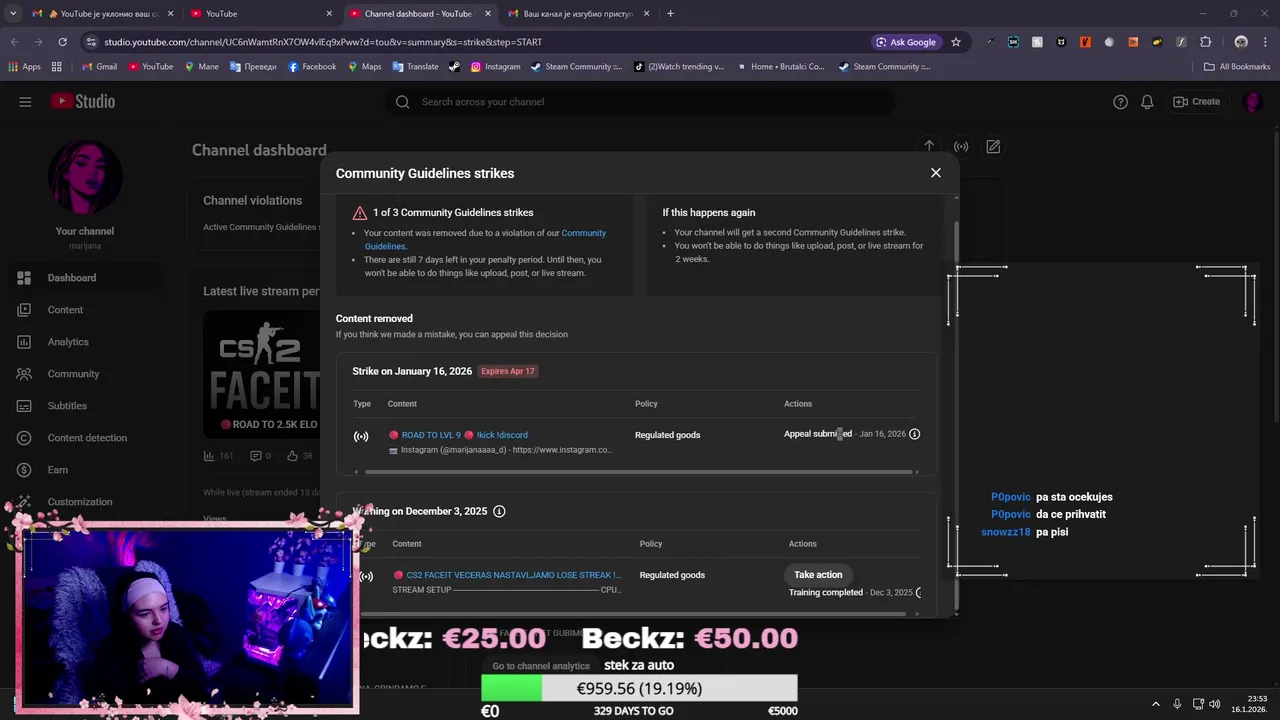Click the upload arrow icon on dashboard

pyautogui.click(x=929, y=146)
